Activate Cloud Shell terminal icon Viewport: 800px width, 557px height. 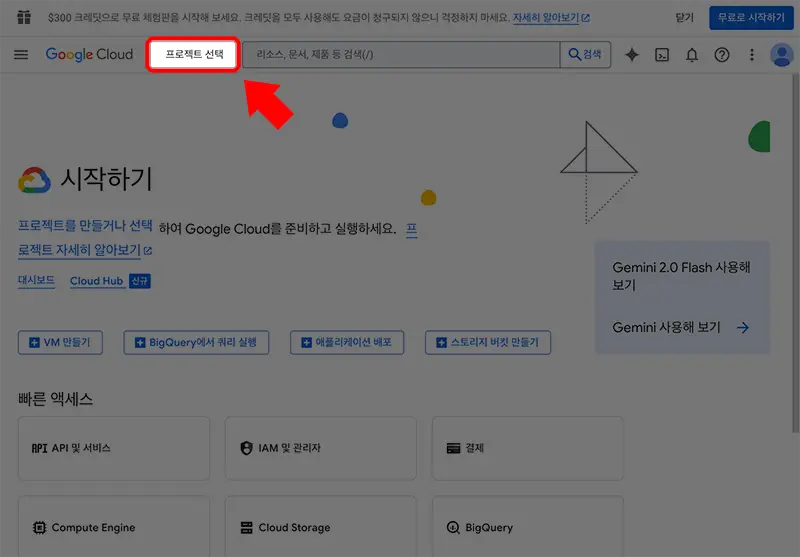tap(662, 55)
